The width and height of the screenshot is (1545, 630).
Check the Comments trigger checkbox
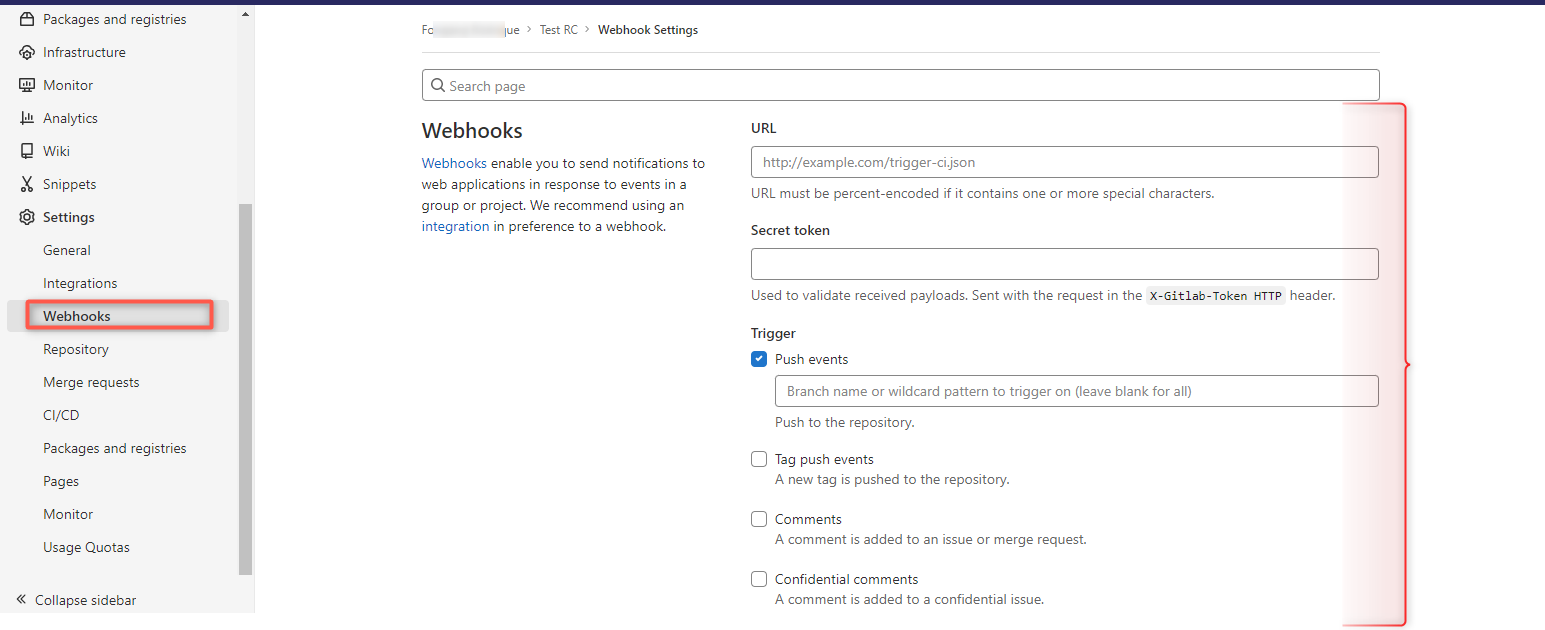[759, 519]
